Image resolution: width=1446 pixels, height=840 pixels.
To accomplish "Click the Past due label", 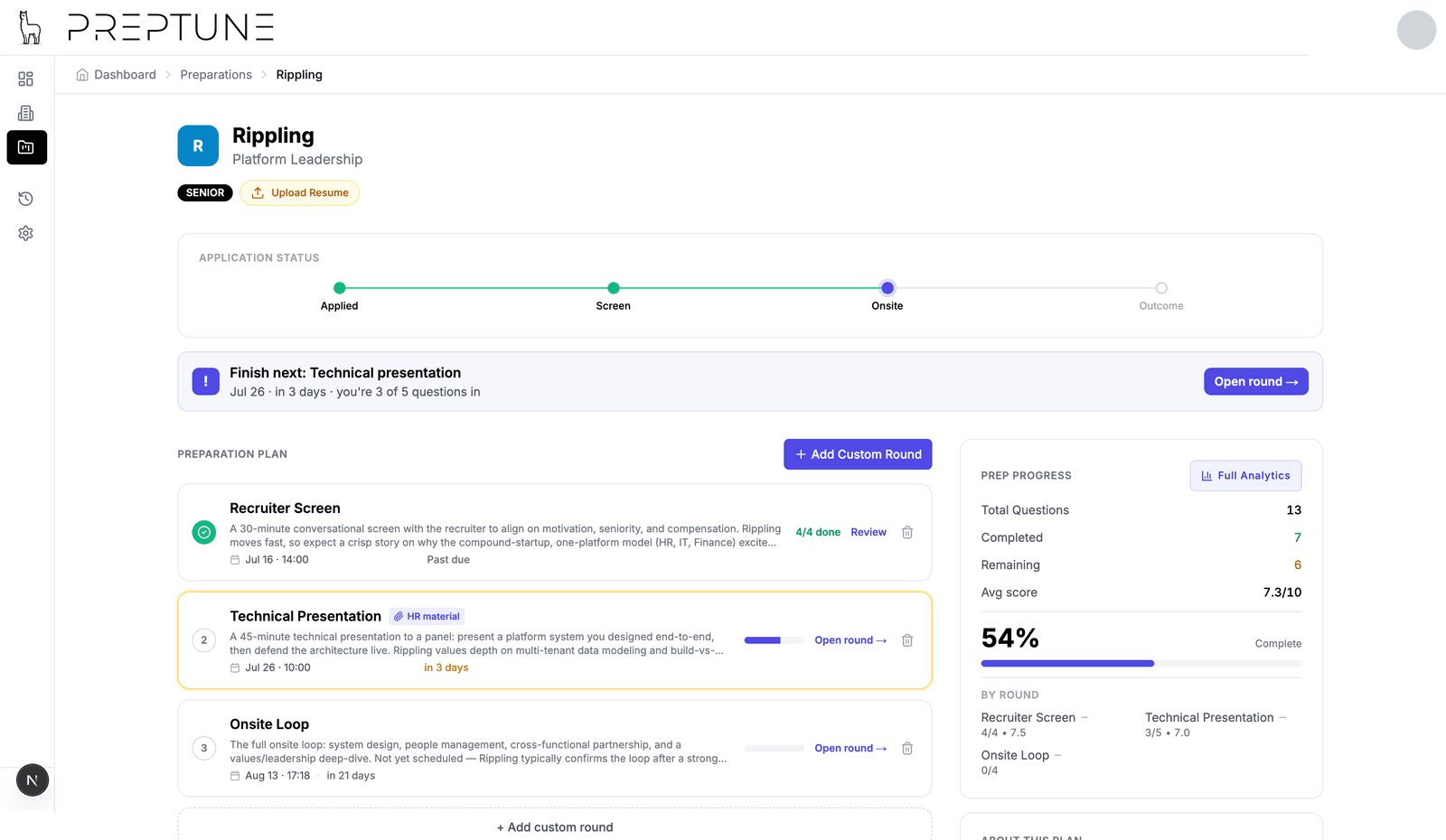I will coord(448,560).
